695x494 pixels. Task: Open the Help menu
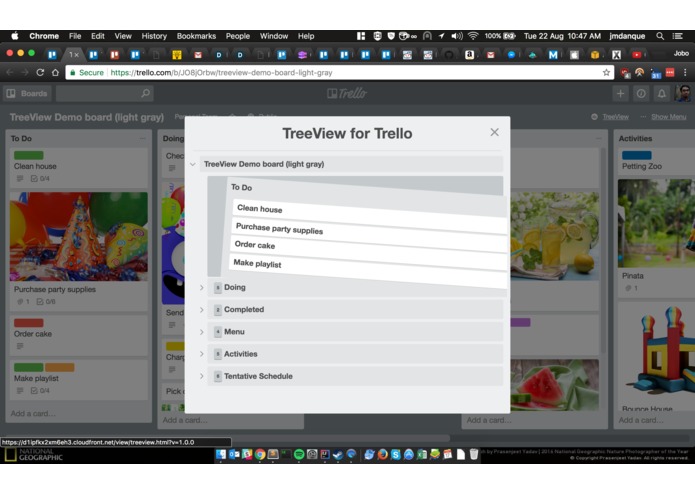coord(306,36)
